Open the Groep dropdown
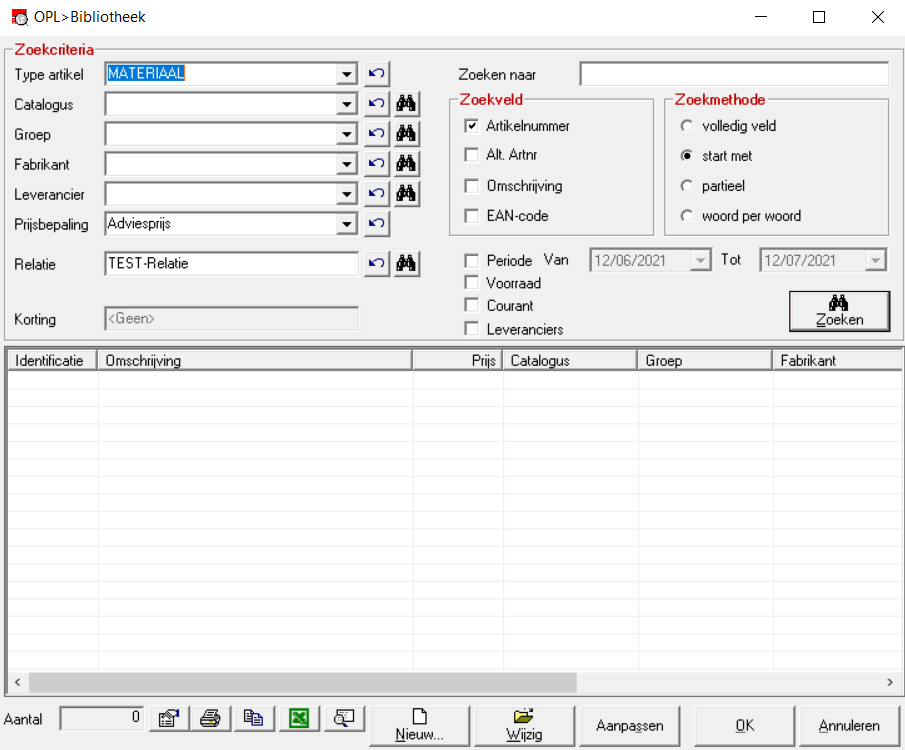The image size is (905, 750). pyautogui.click(x=346, y=134)
